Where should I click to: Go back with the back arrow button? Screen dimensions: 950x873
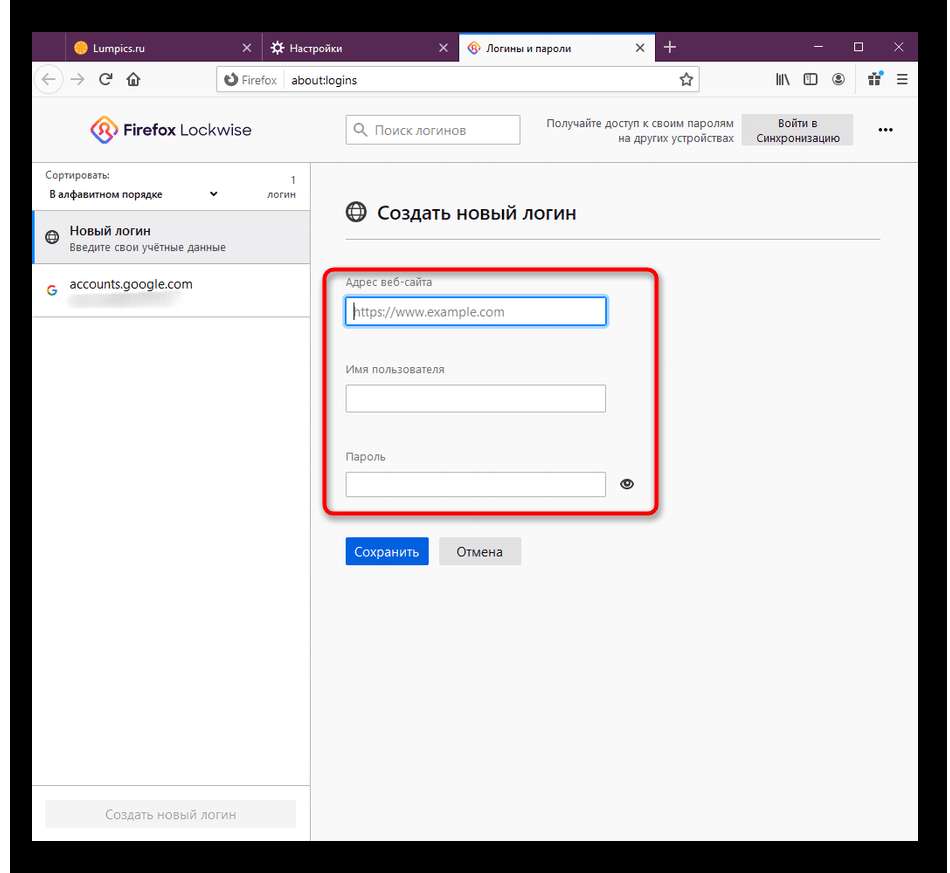tap(49, 79)
